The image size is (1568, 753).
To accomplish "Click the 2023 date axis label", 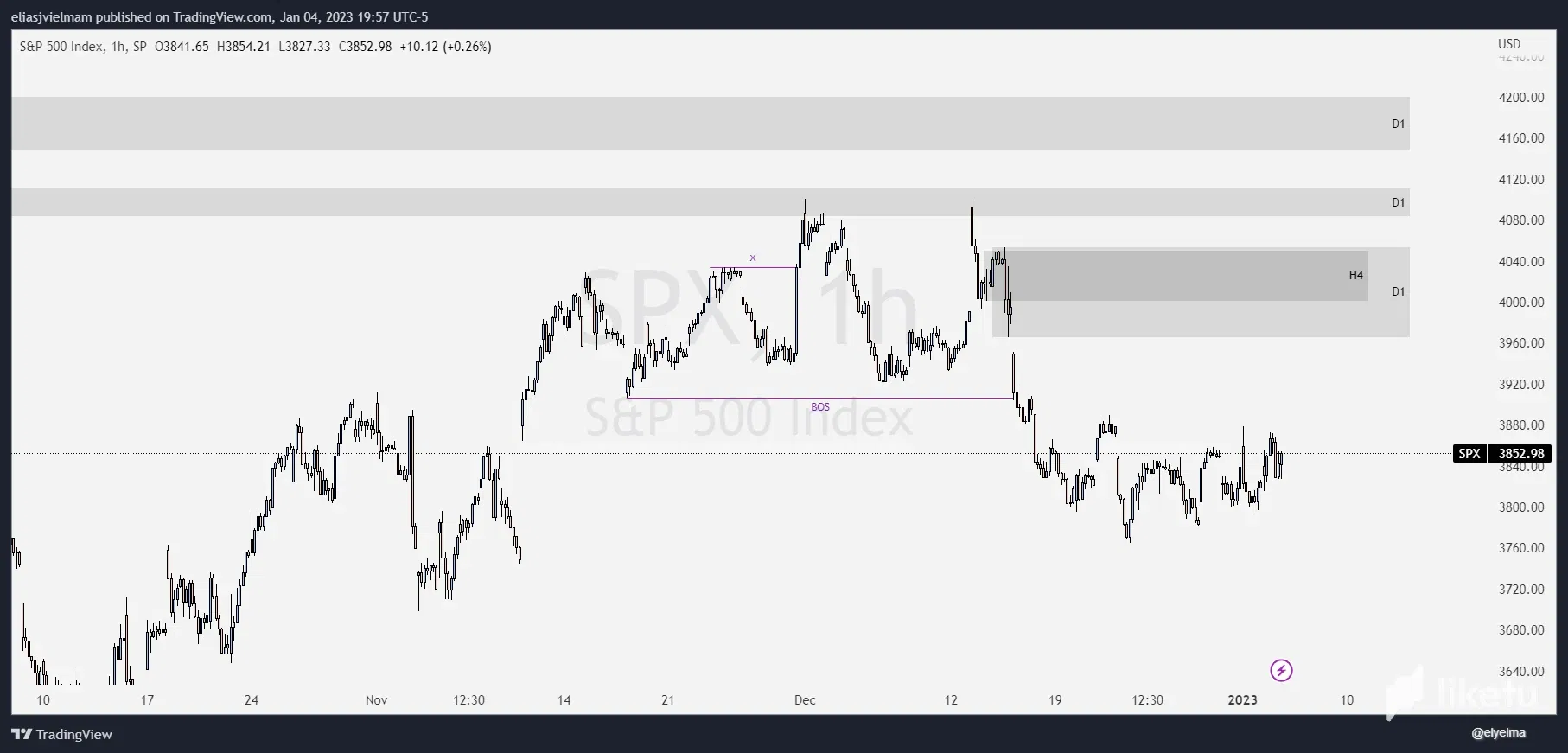I will (x=1243, y=700).
